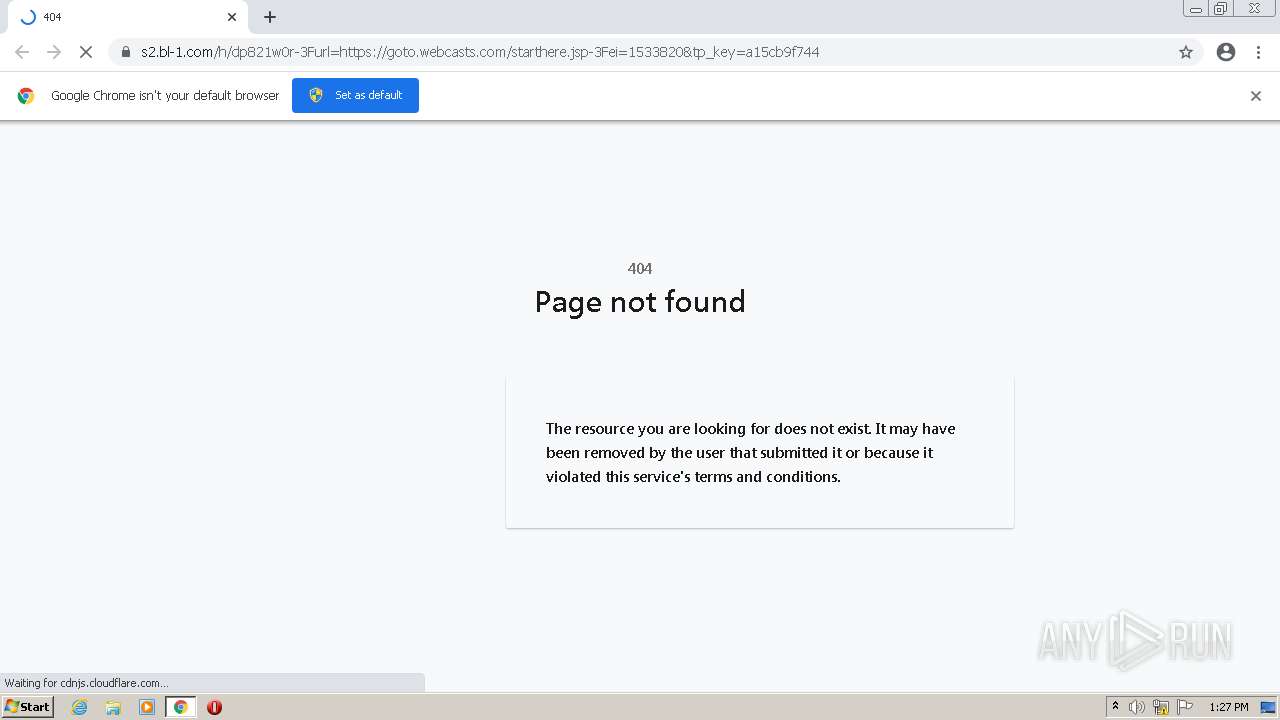Launch Internet Explorer from the taskbar
The image size is (1280, 720).
[80, 707]
